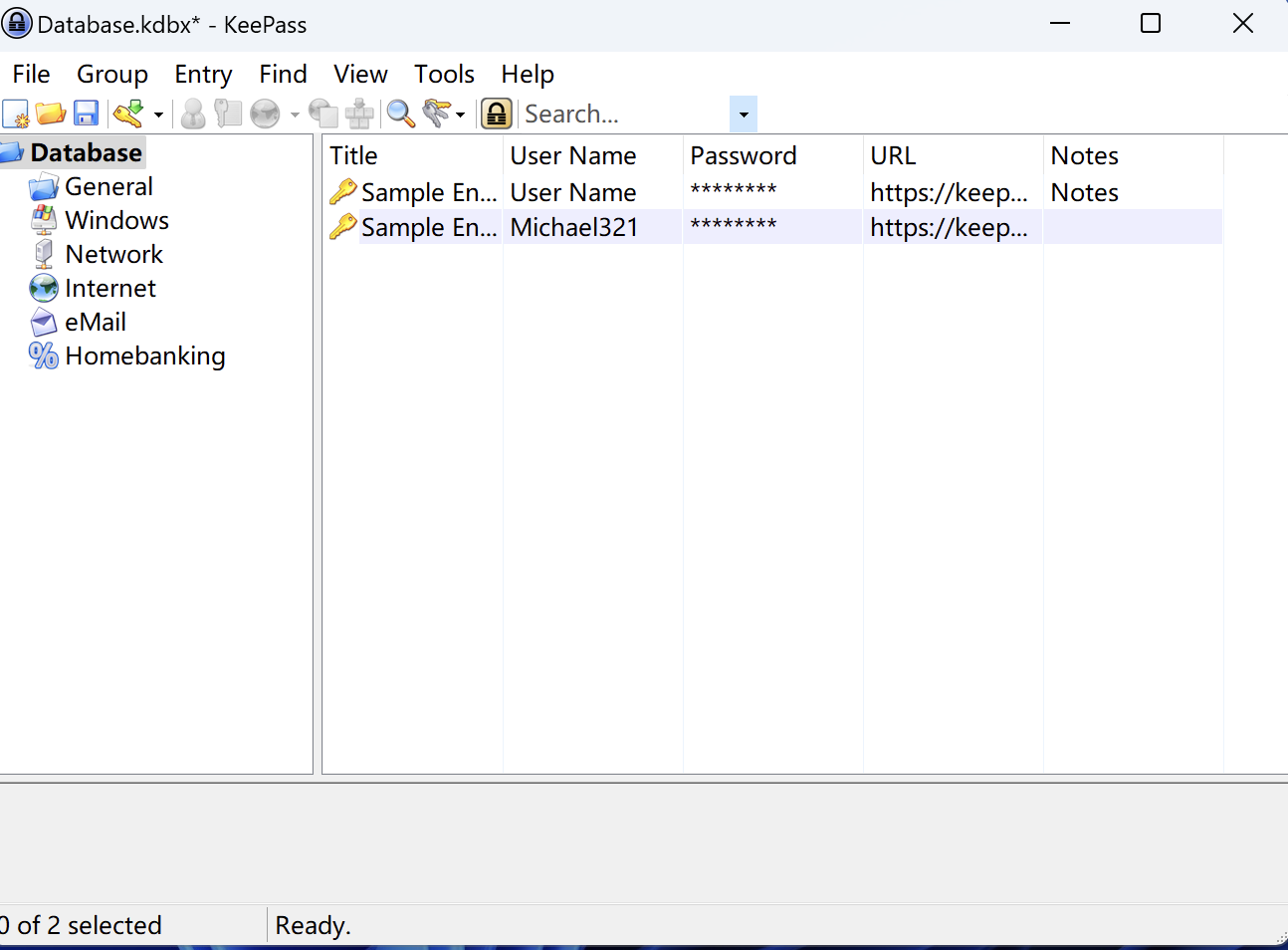
Task: Click the Perform Auto-Type icon
Action: point(359,115)
